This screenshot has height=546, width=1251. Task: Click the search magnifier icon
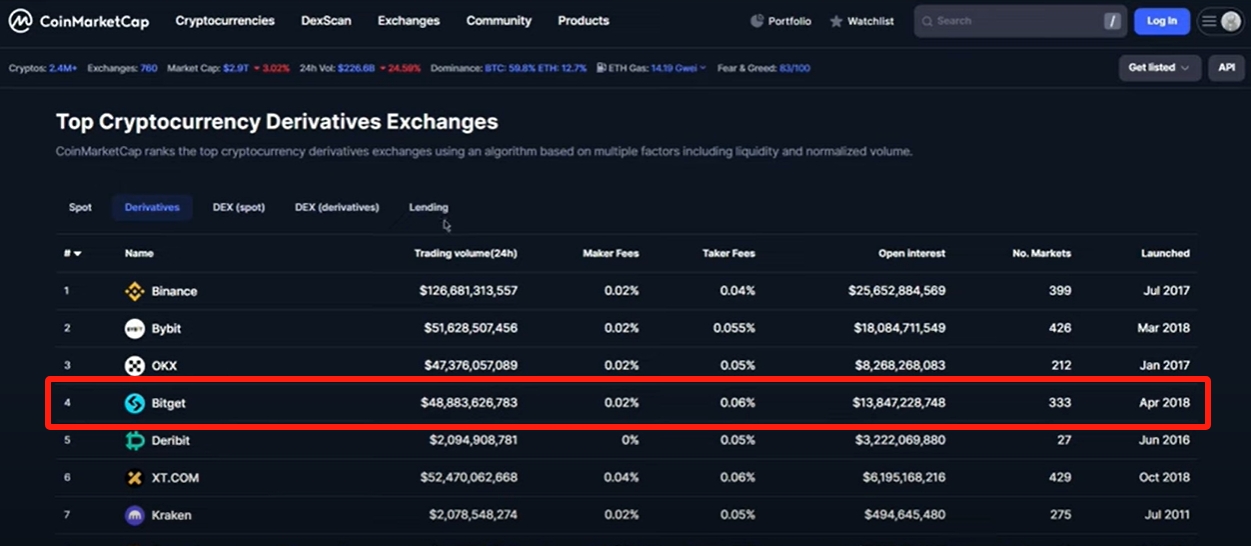pos(927,21)
